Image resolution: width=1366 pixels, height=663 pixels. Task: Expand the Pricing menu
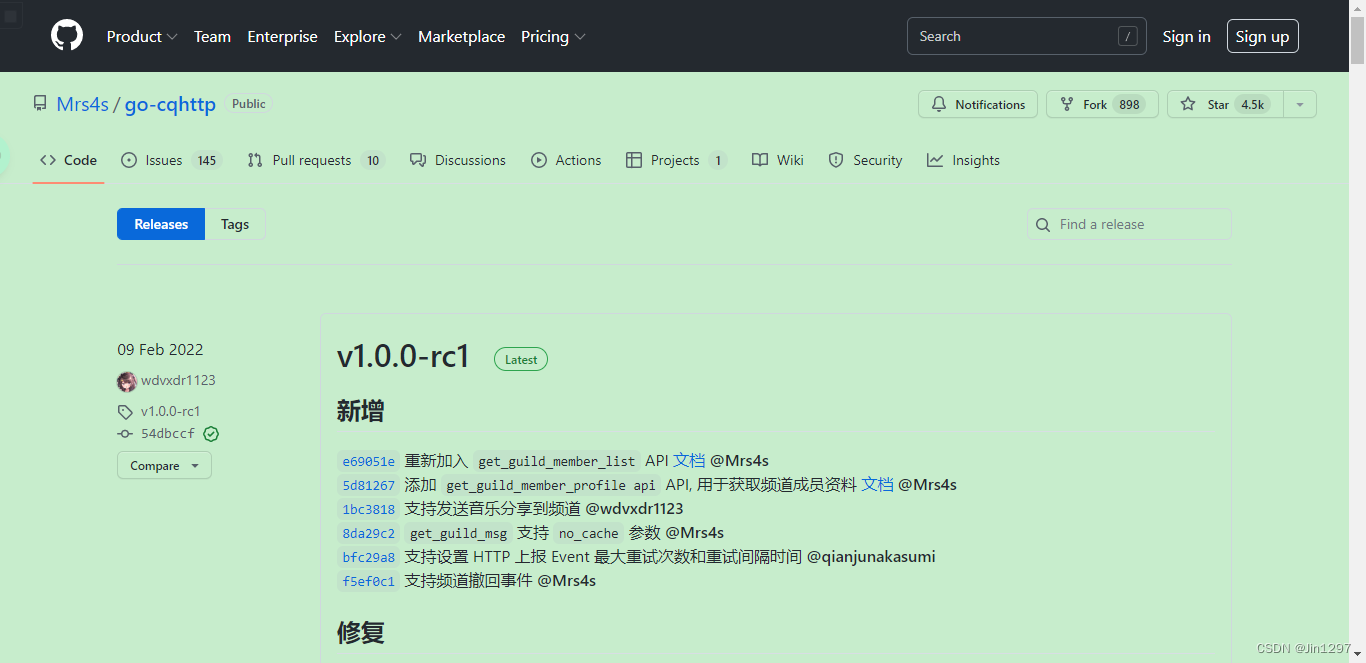(x=553, y=36)
